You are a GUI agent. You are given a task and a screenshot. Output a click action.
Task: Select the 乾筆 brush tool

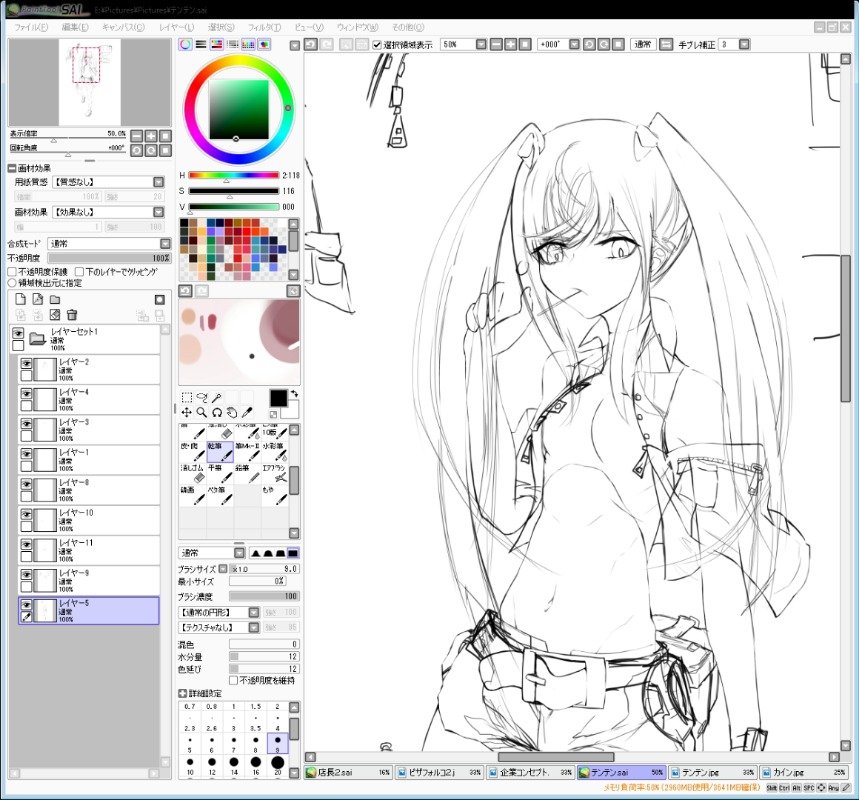click(x=220, y=452)
